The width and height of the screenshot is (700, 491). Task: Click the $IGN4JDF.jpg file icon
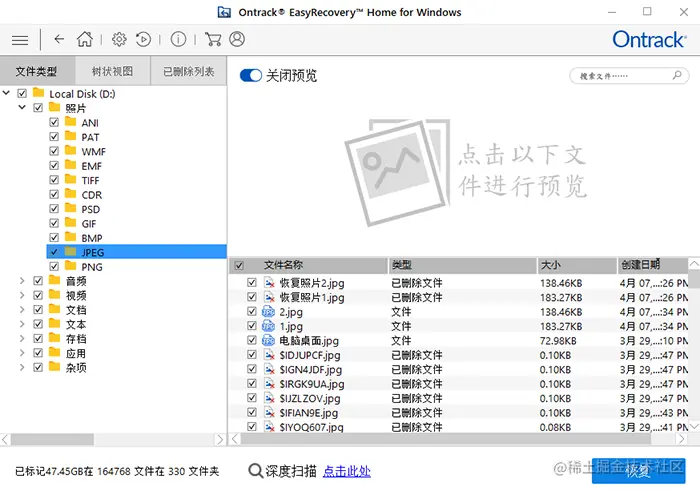click(269, 370)
